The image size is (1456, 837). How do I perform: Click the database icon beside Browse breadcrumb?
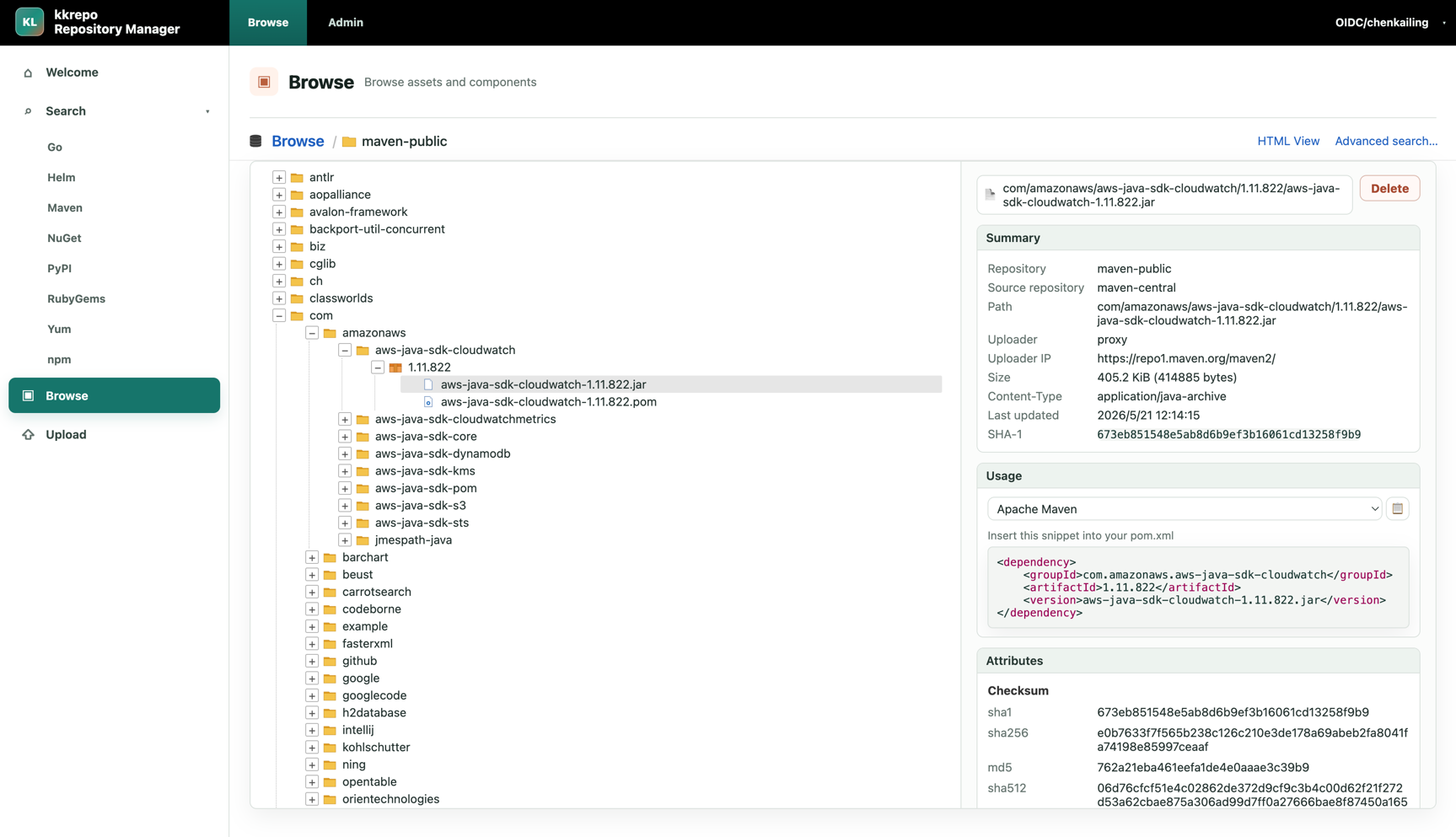pos(255,141)
